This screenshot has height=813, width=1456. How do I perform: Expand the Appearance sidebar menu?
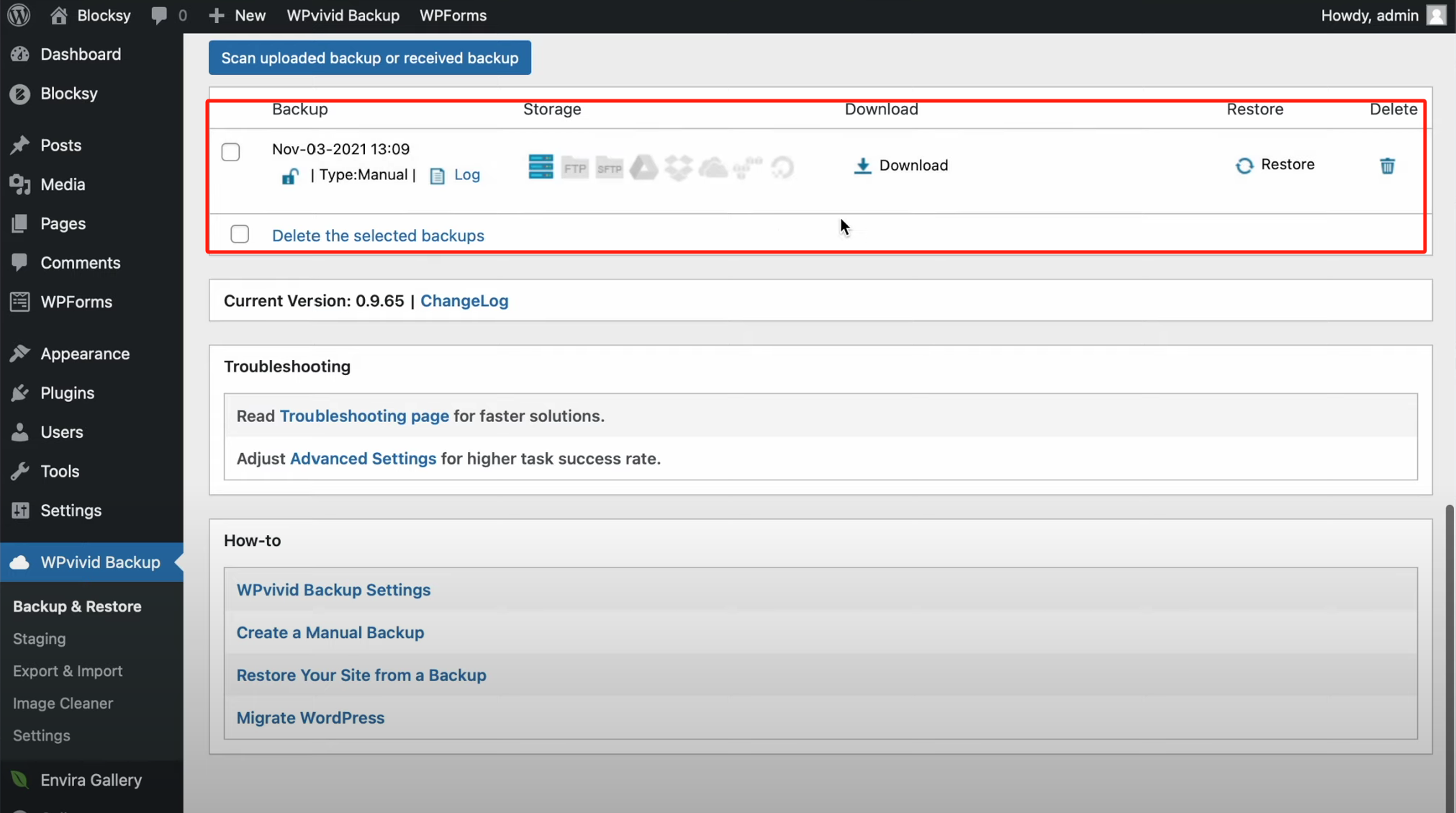pos(85,354)
